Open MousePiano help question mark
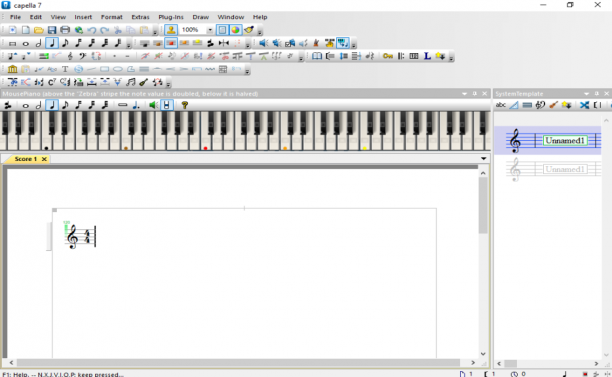 coord(185,105)
